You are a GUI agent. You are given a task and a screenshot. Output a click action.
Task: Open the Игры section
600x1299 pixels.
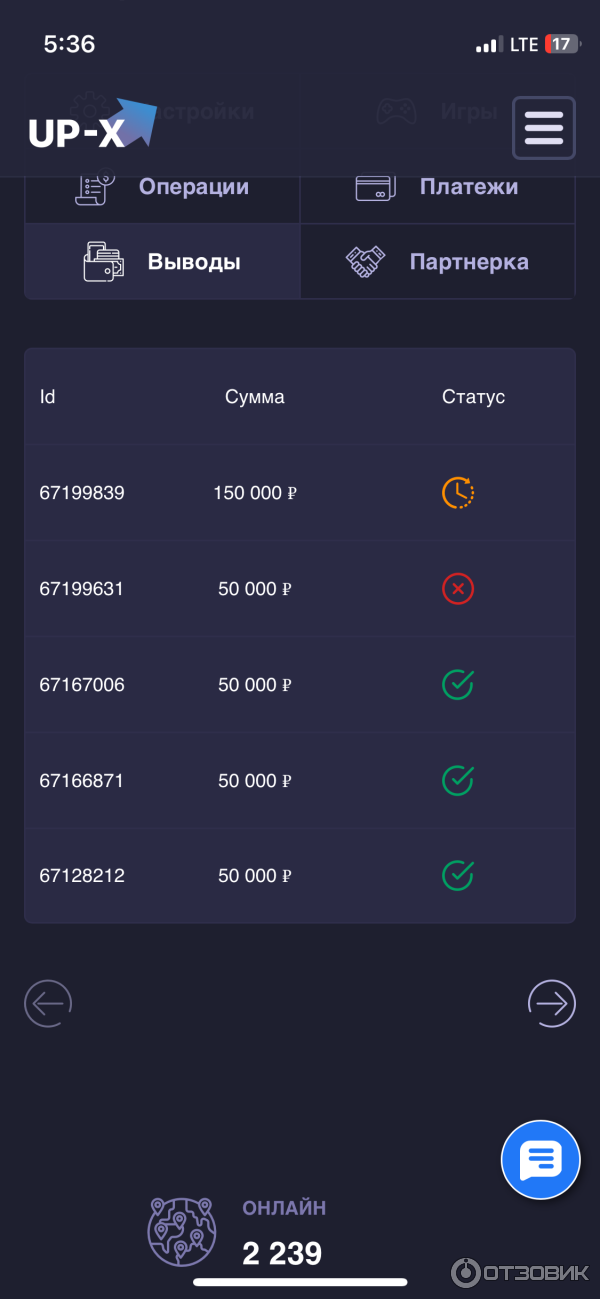tap(438, 112)
